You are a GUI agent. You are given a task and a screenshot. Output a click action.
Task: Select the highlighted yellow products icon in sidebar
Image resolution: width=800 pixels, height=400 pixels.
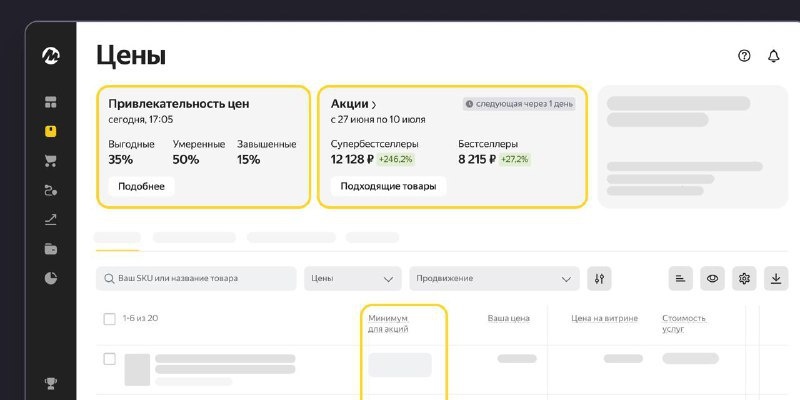pyautogui.click(x=51, y=132)
